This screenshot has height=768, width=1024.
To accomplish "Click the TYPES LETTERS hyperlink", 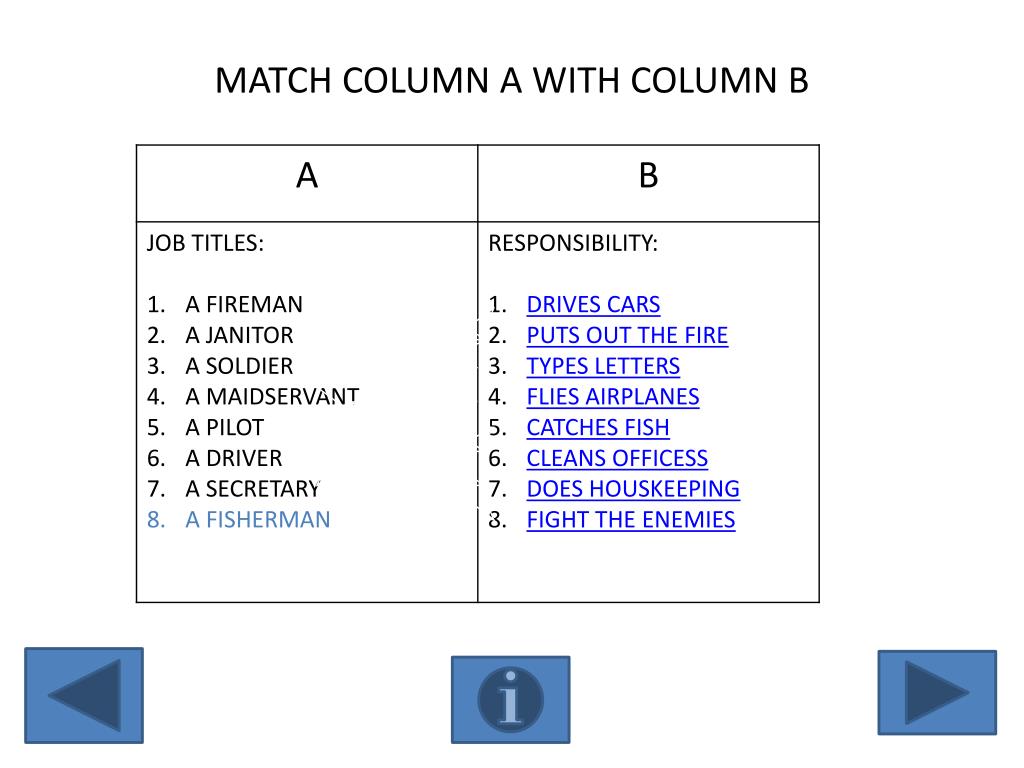I will coord(603,366).
